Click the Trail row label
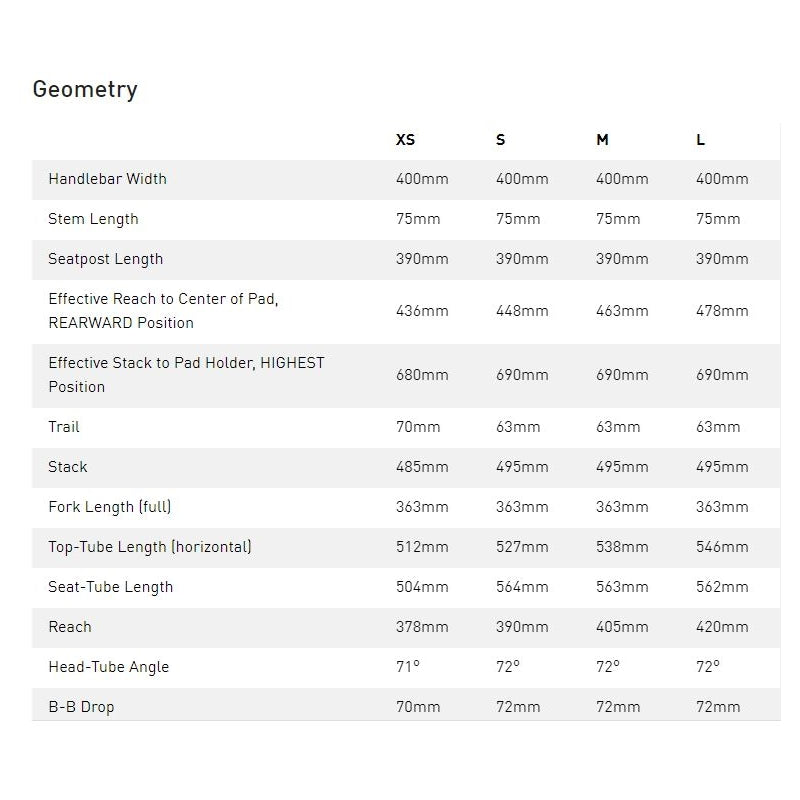800x800 pixels. click(x=64, y=427)
